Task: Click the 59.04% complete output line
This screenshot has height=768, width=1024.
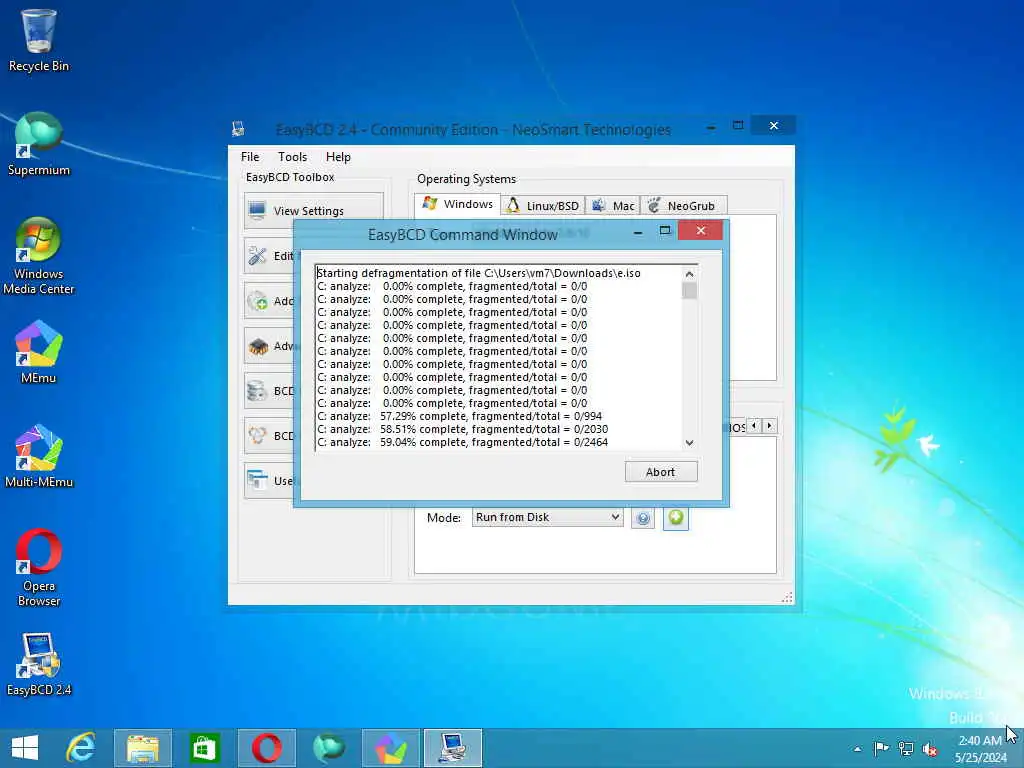Action: pos(462,442)
